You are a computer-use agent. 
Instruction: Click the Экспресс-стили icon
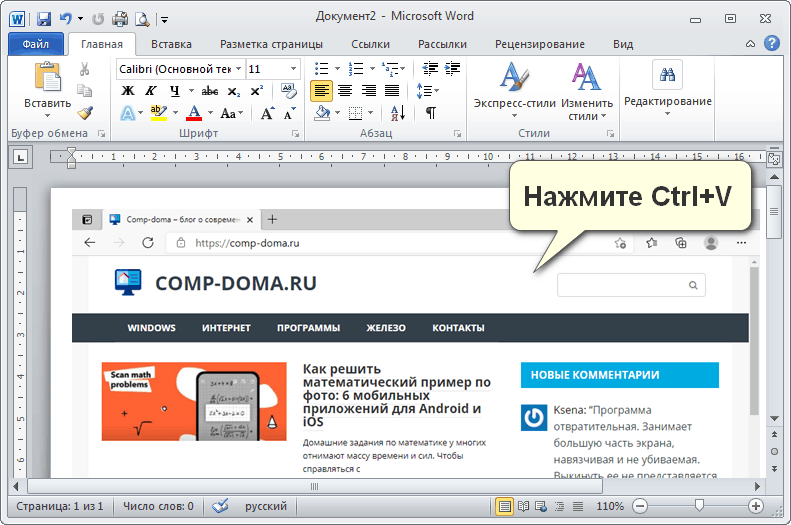pyautogui.click(x=514, y=77)
